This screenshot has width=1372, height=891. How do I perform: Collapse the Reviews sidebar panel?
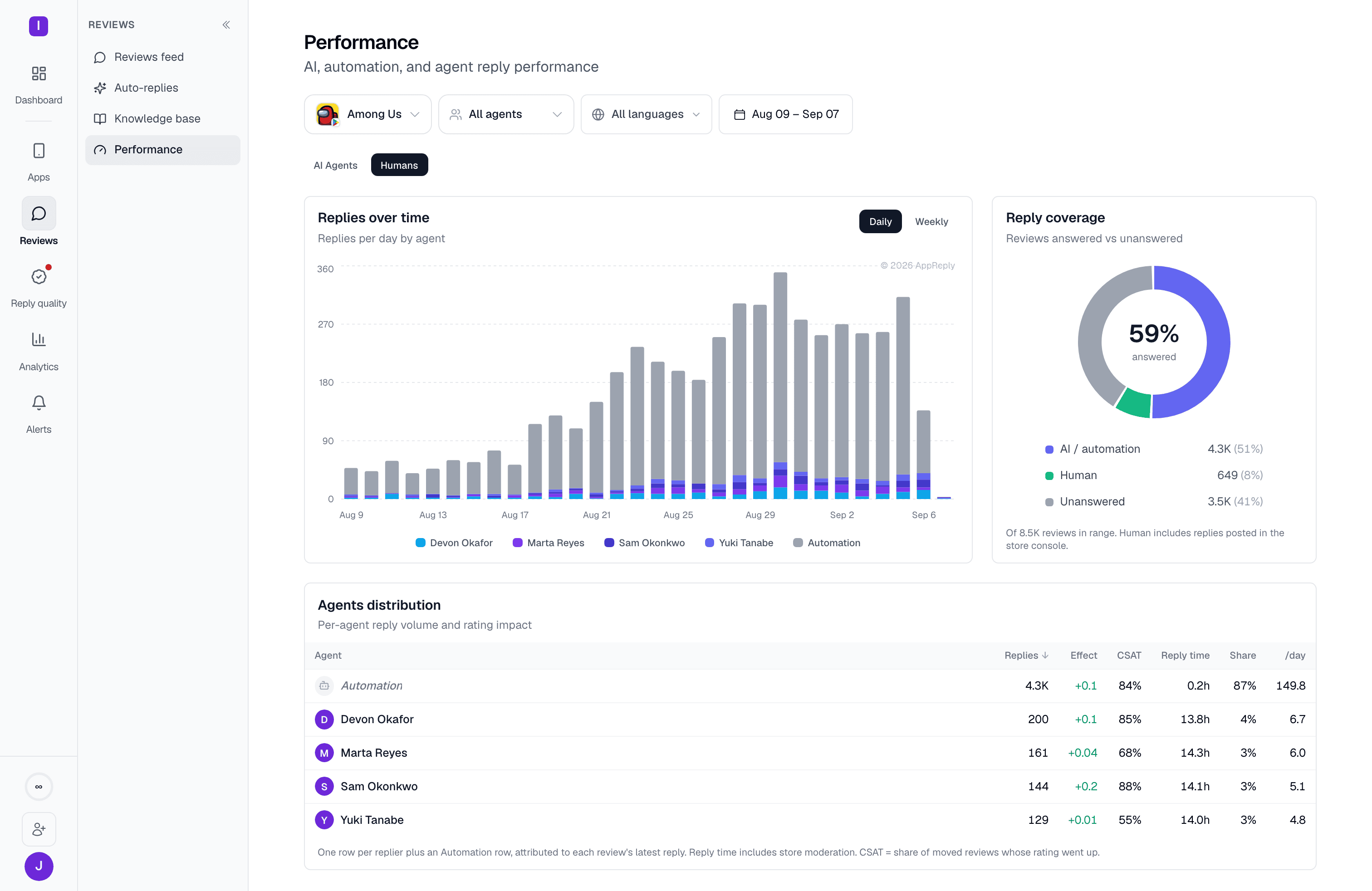226,25
